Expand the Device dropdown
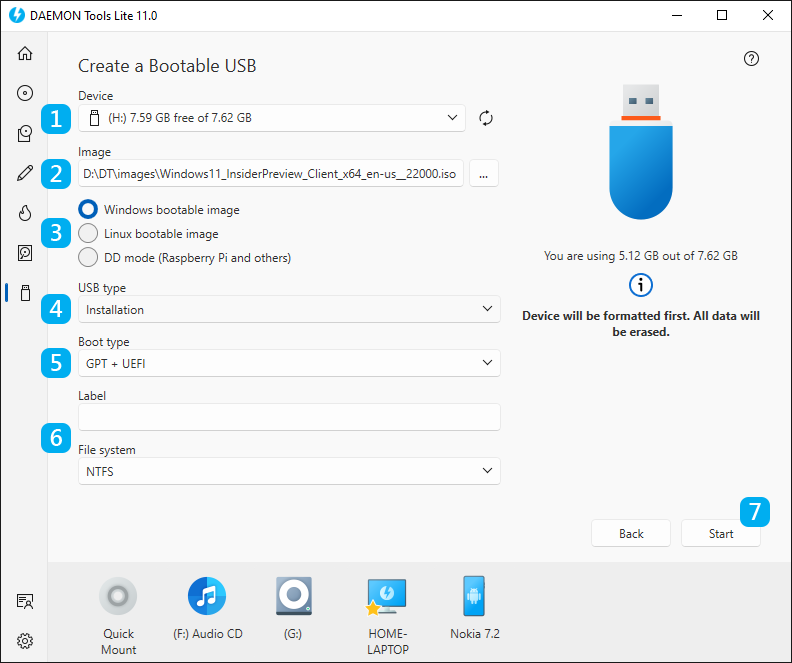This screenshot has height=663, width=792. (x=272, y=118)
